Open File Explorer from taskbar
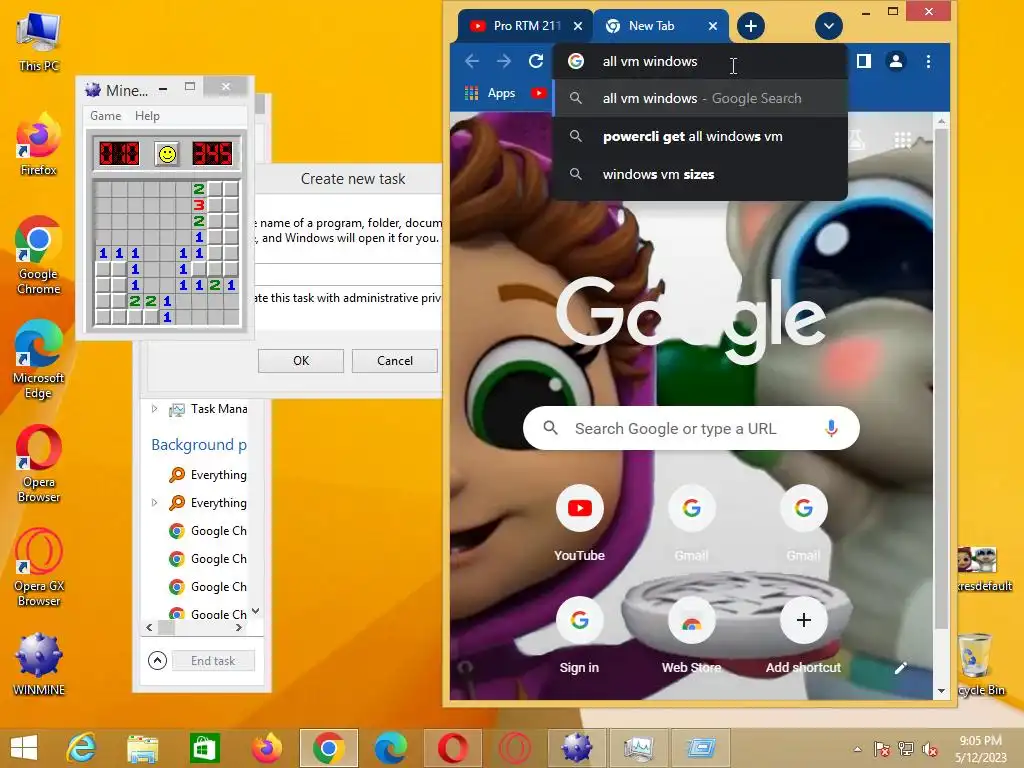 coord(143,748)
